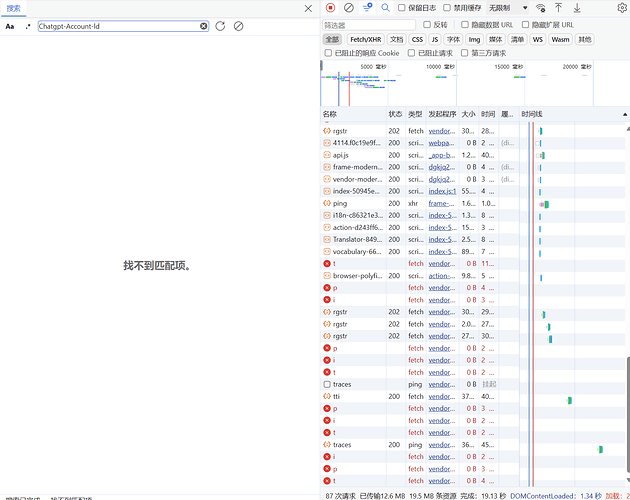Sort by 名称 column header
The height and width of the screenshot is (500, 630).
(354, 114)
